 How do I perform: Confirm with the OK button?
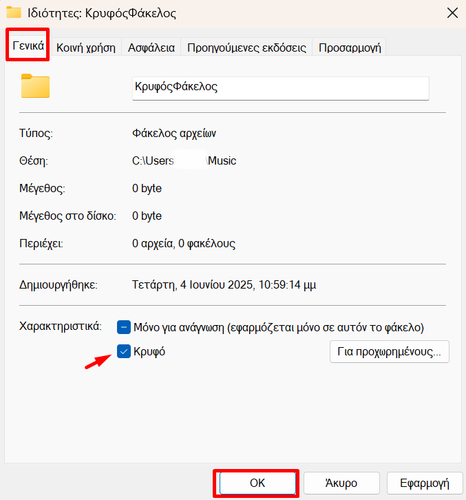(x=257, y=483)
